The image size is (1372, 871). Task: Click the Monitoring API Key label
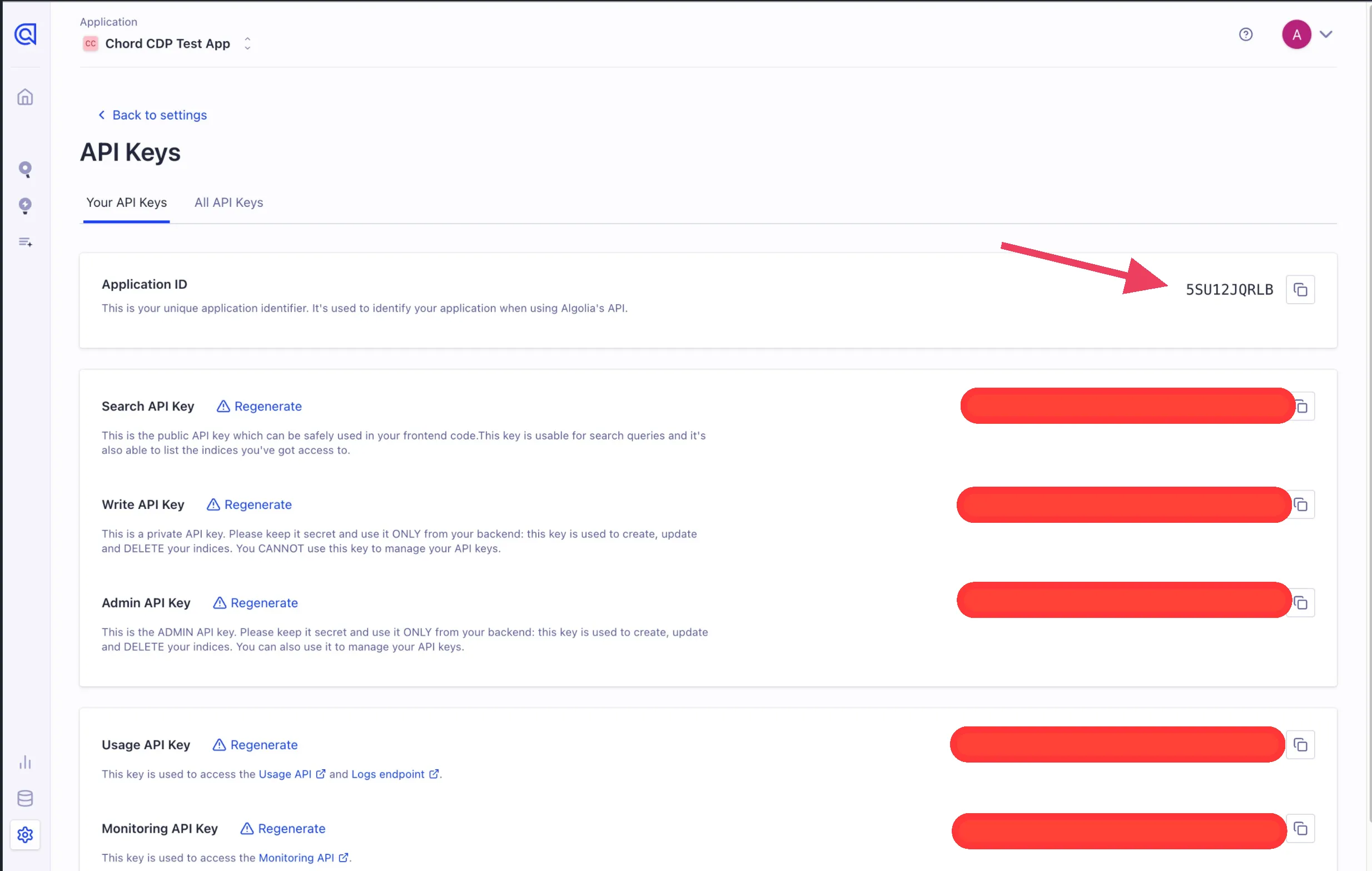(x=160, y=828)
